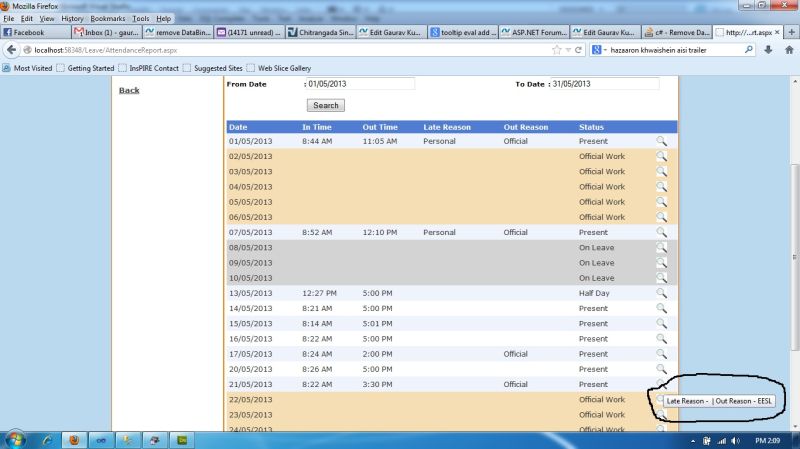Open URL history dropdown arrow
The height and width of the screenshot is (449, 800).
click(568, 50)
